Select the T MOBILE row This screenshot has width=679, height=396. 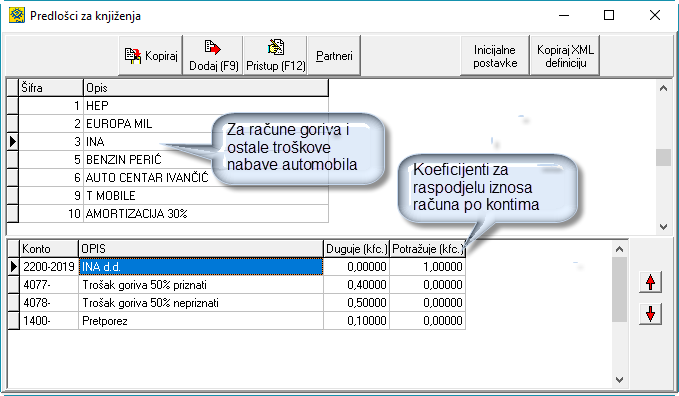(173, 196)
